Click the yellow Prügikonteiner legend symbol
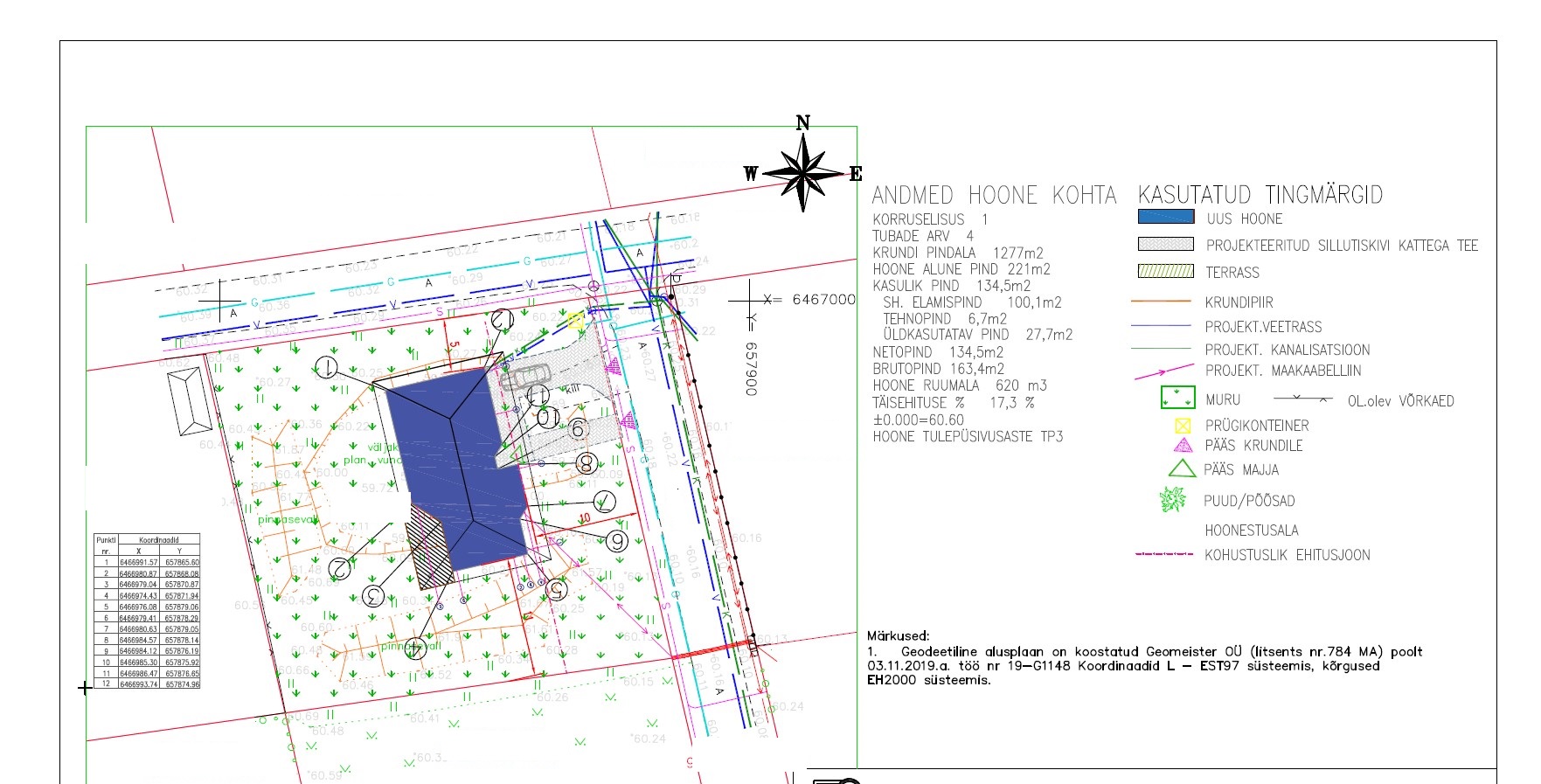Image resolution: width=1541 pixels, height=784 pixels. (x=1182, y=426)
